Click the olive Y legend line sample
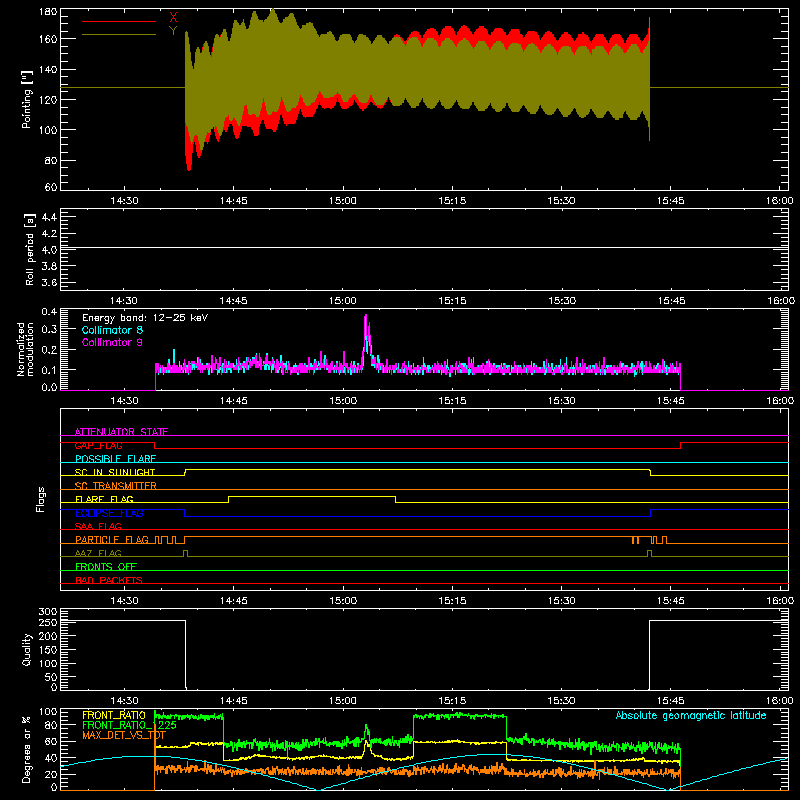Screen dimensions: 800x800 119,35
